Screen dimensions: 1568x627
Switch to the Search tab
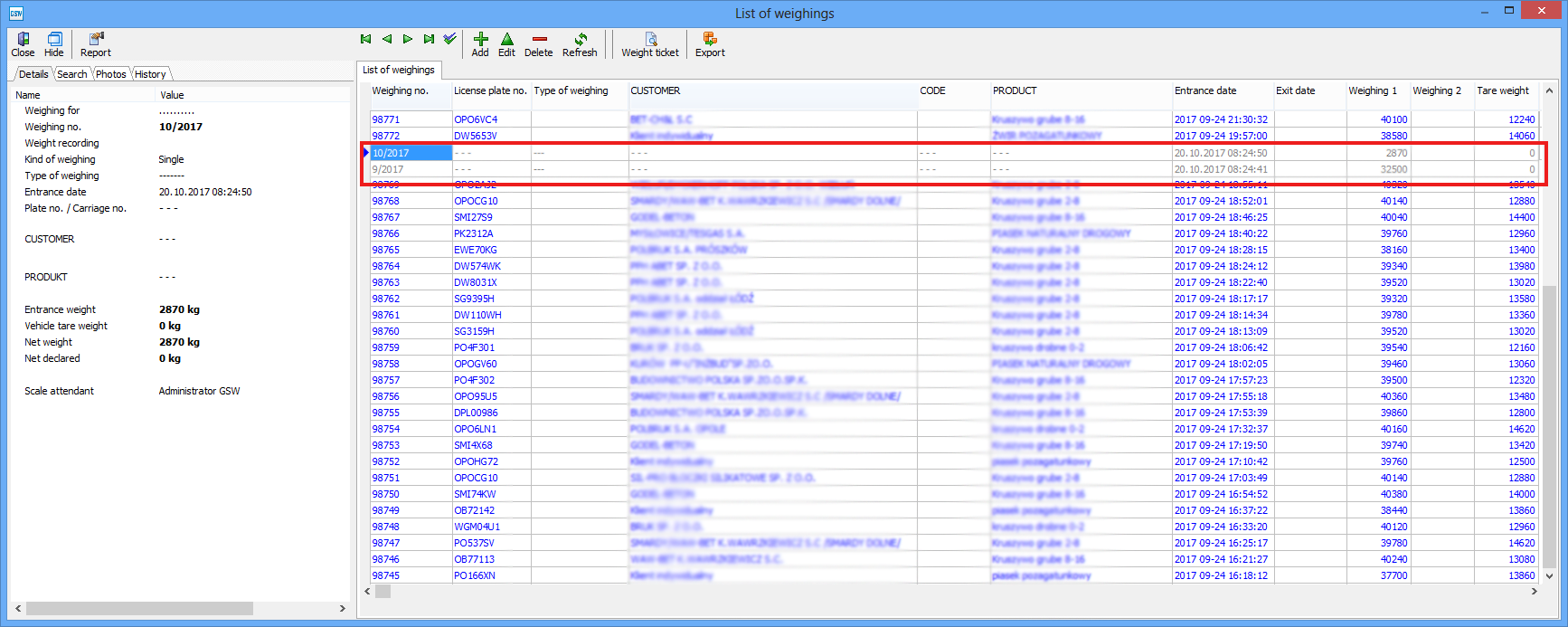[72, 74]
